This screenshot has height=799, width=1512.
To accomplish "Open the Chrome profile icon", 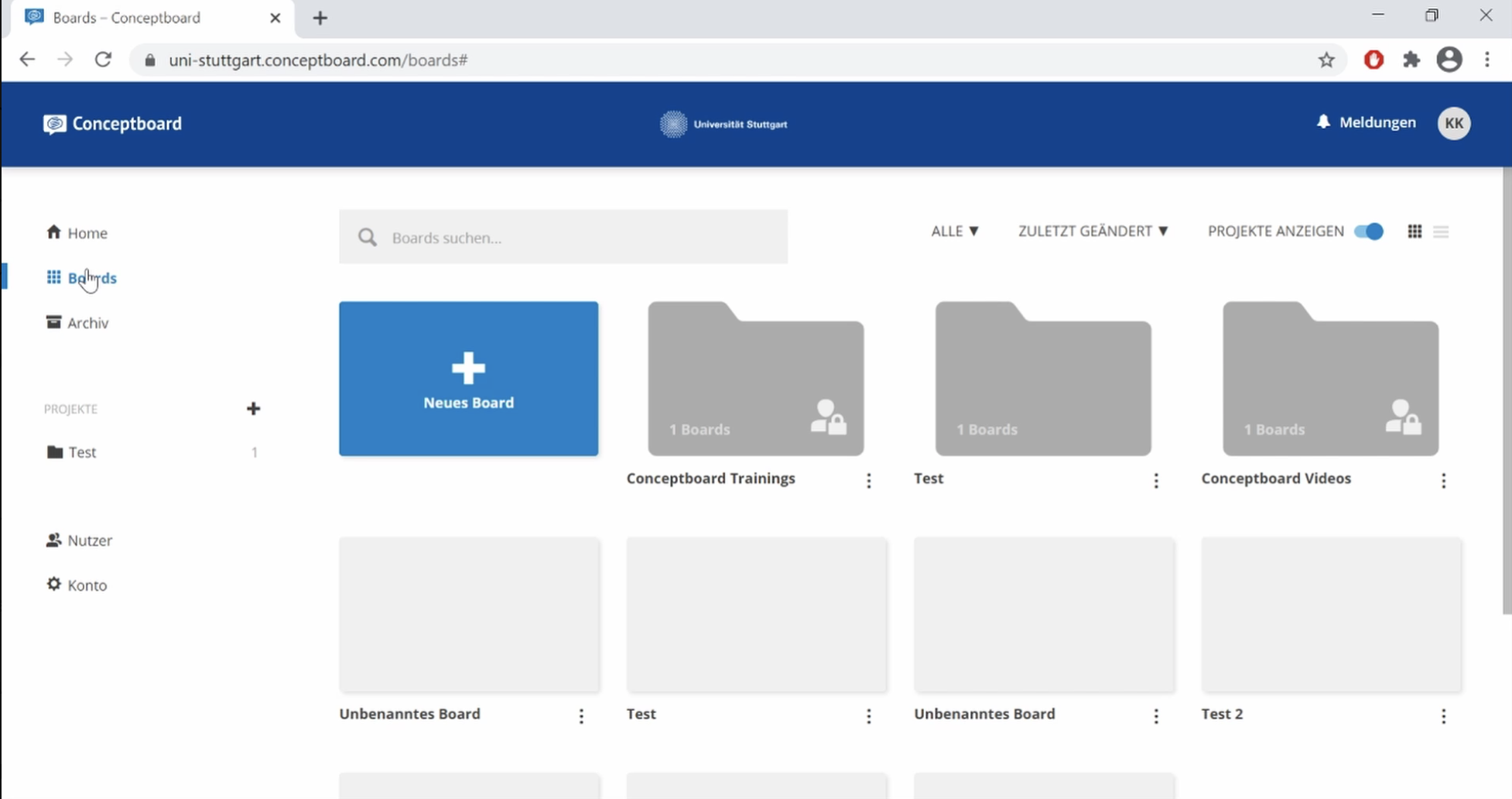I will [x=1449, y=60].
